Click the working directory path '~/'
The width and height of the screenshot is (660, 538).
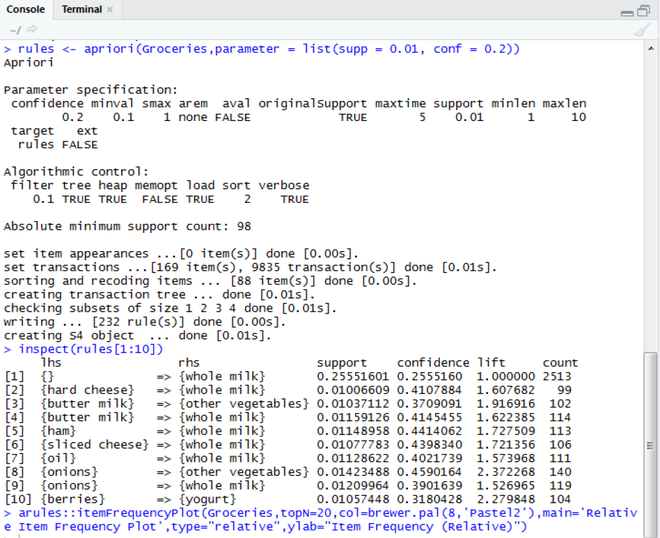click(x=15, y=30)
